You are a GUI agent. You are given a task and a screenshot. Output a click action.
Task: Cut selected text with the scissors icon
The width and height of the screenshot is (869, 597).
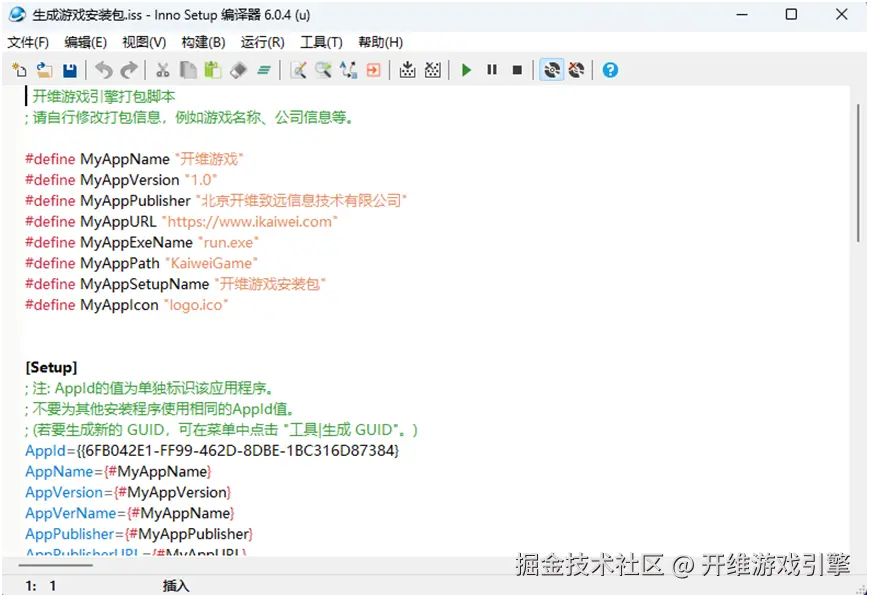pyautogui.click(x=162, y=70)
